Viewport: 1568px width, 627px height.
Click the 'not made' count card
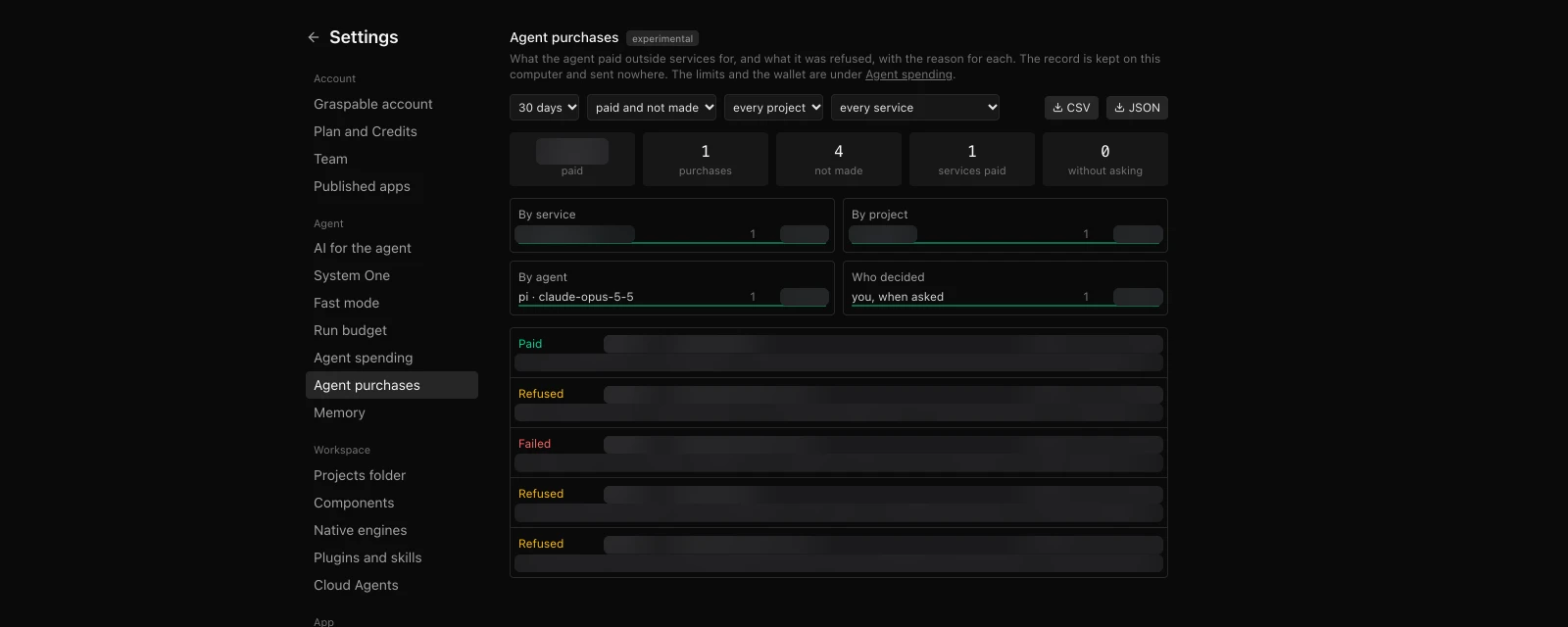click(839, 159)
